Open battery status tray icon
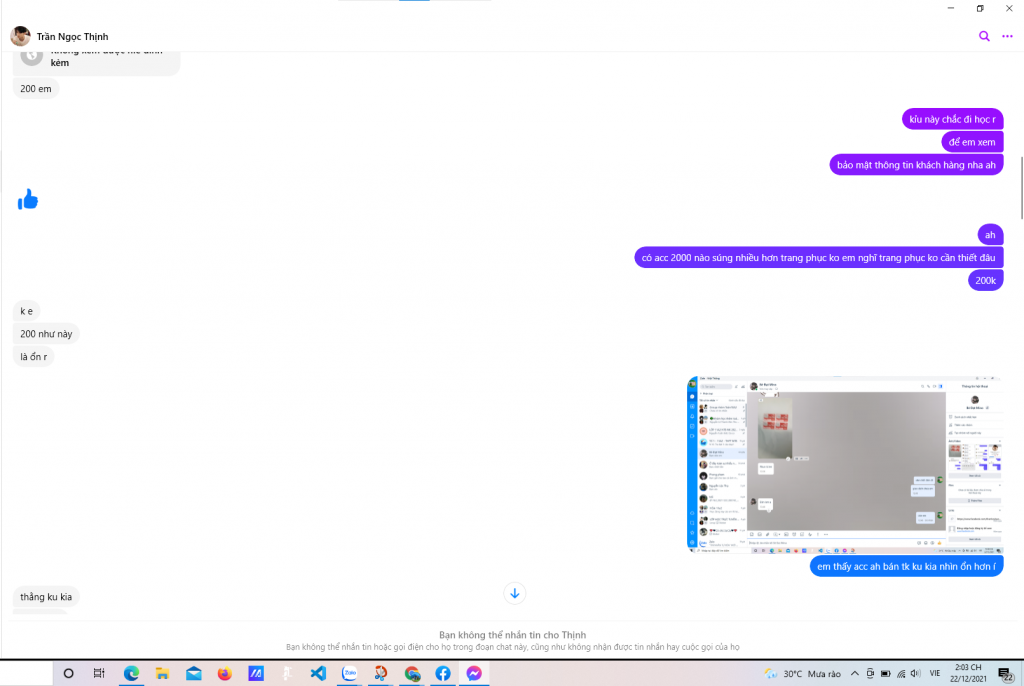The width and height of the screenshot is (1024, 686). click(886, 674)
